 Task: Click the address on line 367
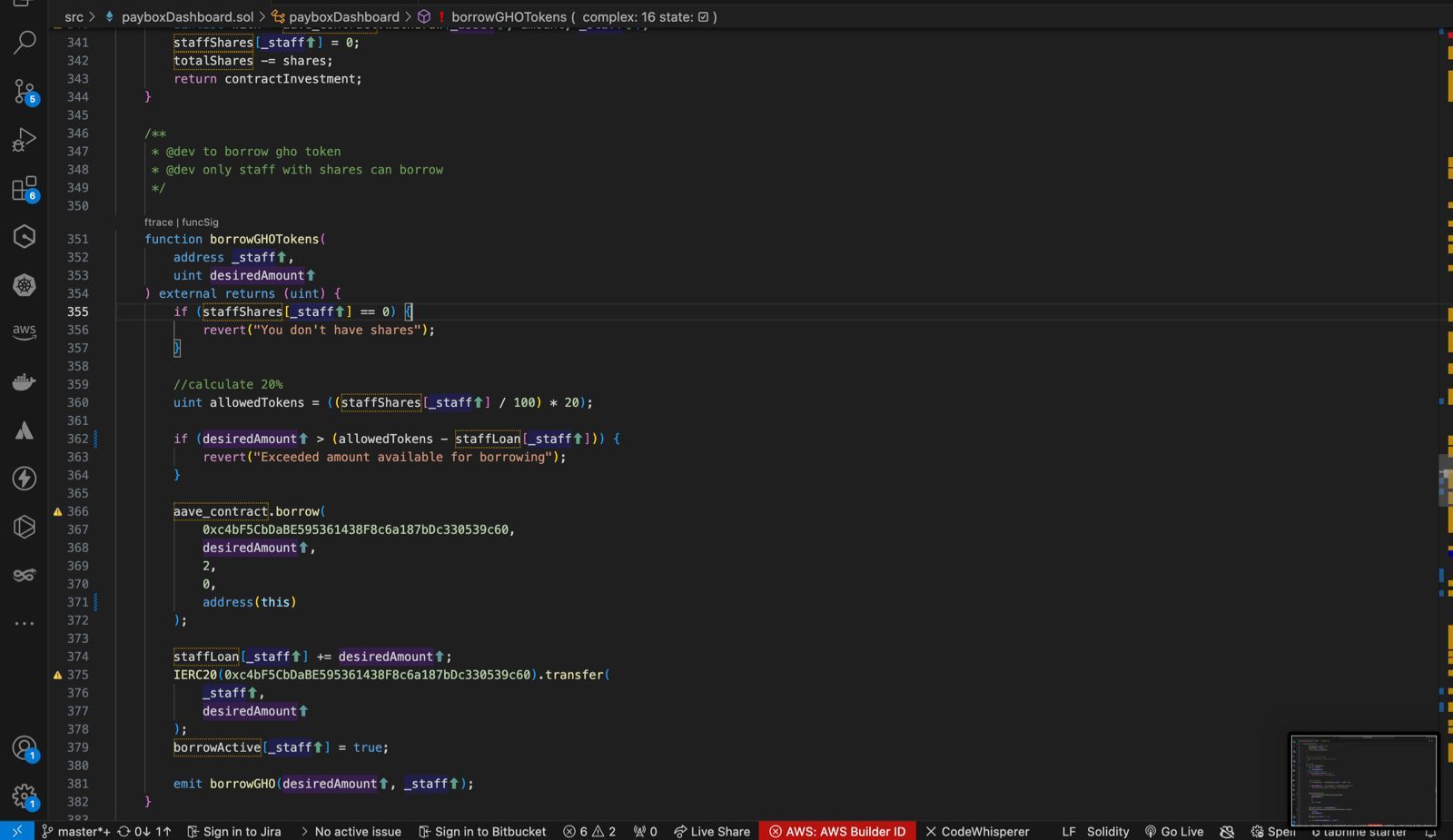coord(355,529)
